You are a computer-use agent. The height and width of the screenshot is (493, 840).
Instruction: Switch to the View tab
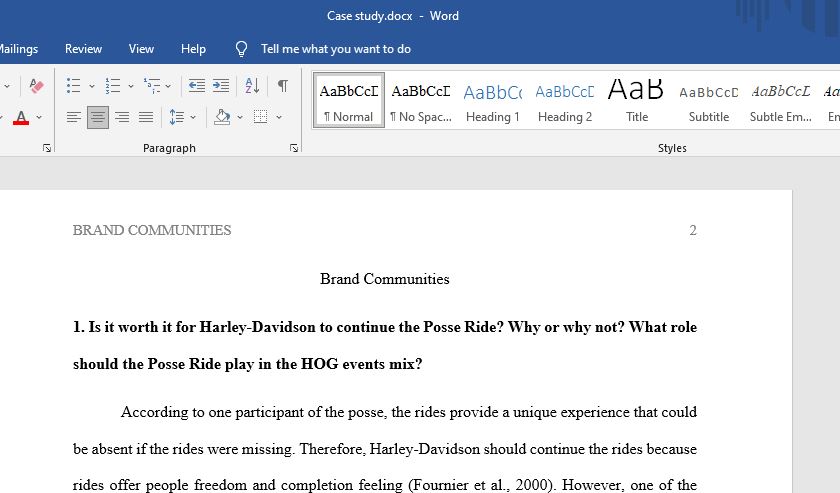tap(141, 49)
